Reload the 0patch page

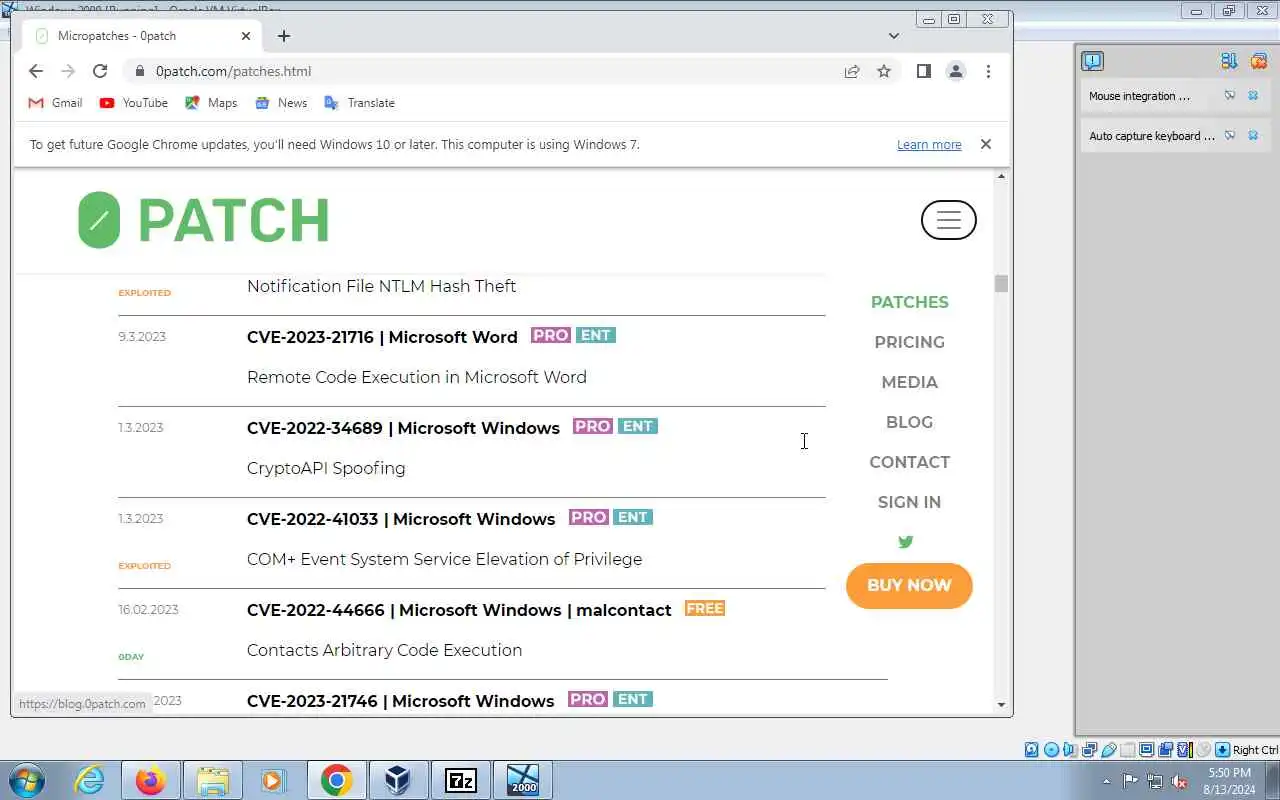pyautogui.click(x=100, y=71)
